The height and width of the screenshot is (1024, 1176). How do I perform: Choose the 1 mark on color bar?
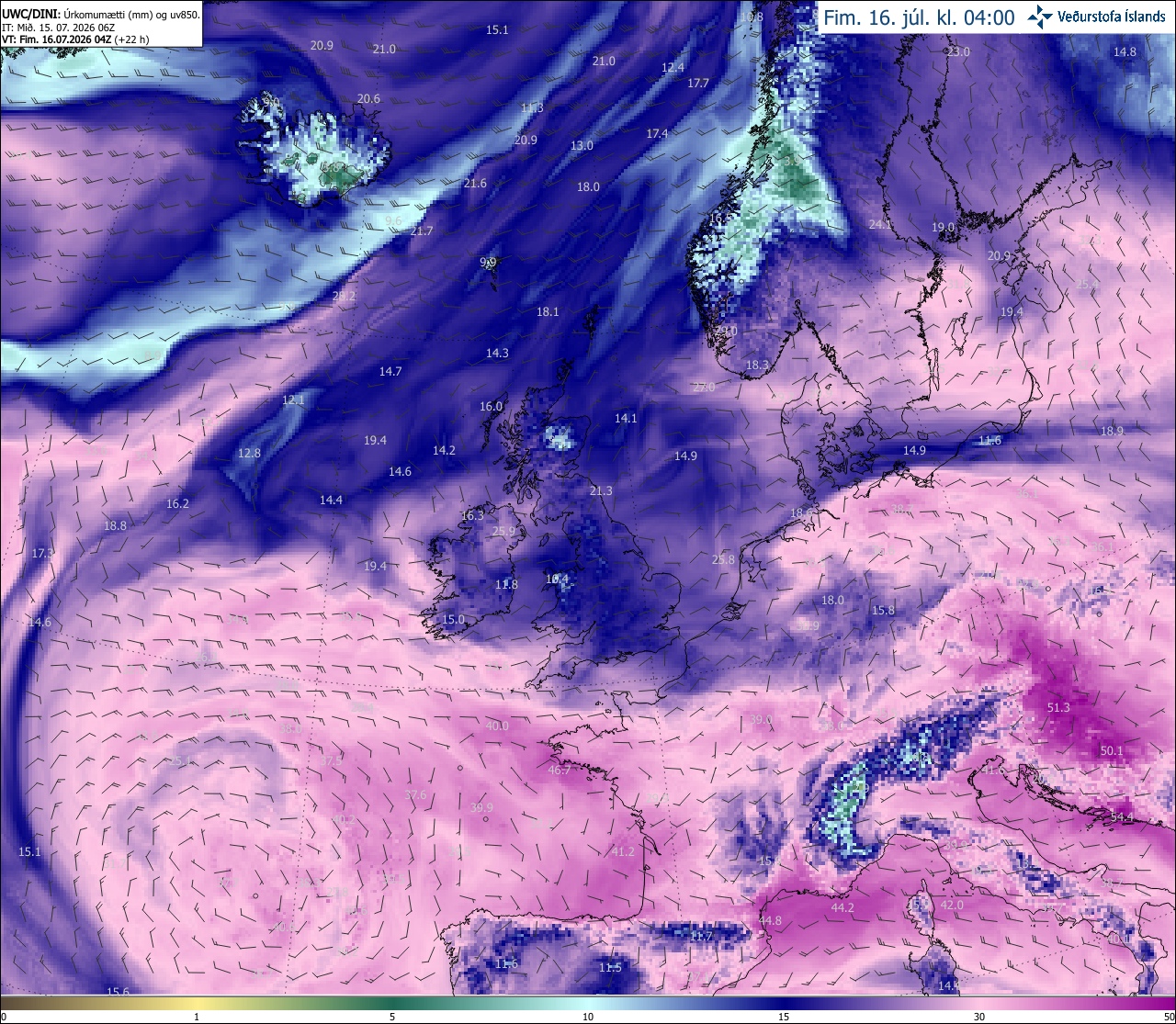[x=197, y=1017]
